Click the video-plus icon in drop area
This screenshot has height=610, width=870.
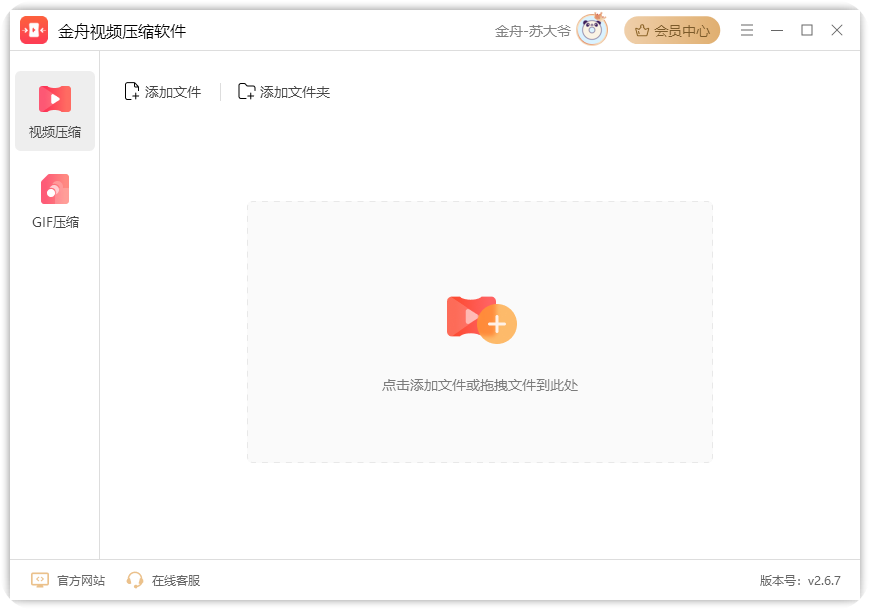pyautogui.click(x=482, y=320)
